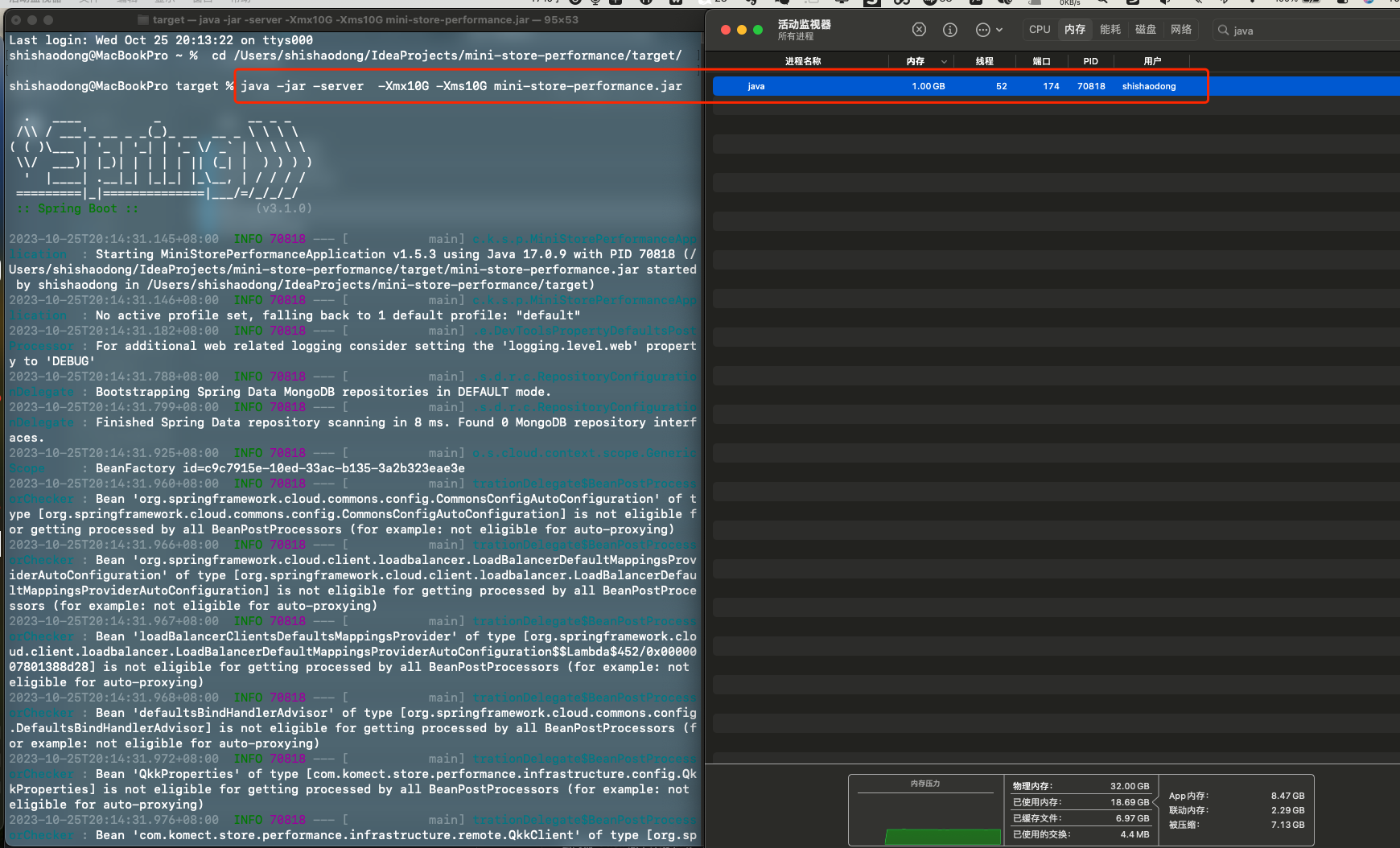Open the ellipsis more-options dropdown

989,30
